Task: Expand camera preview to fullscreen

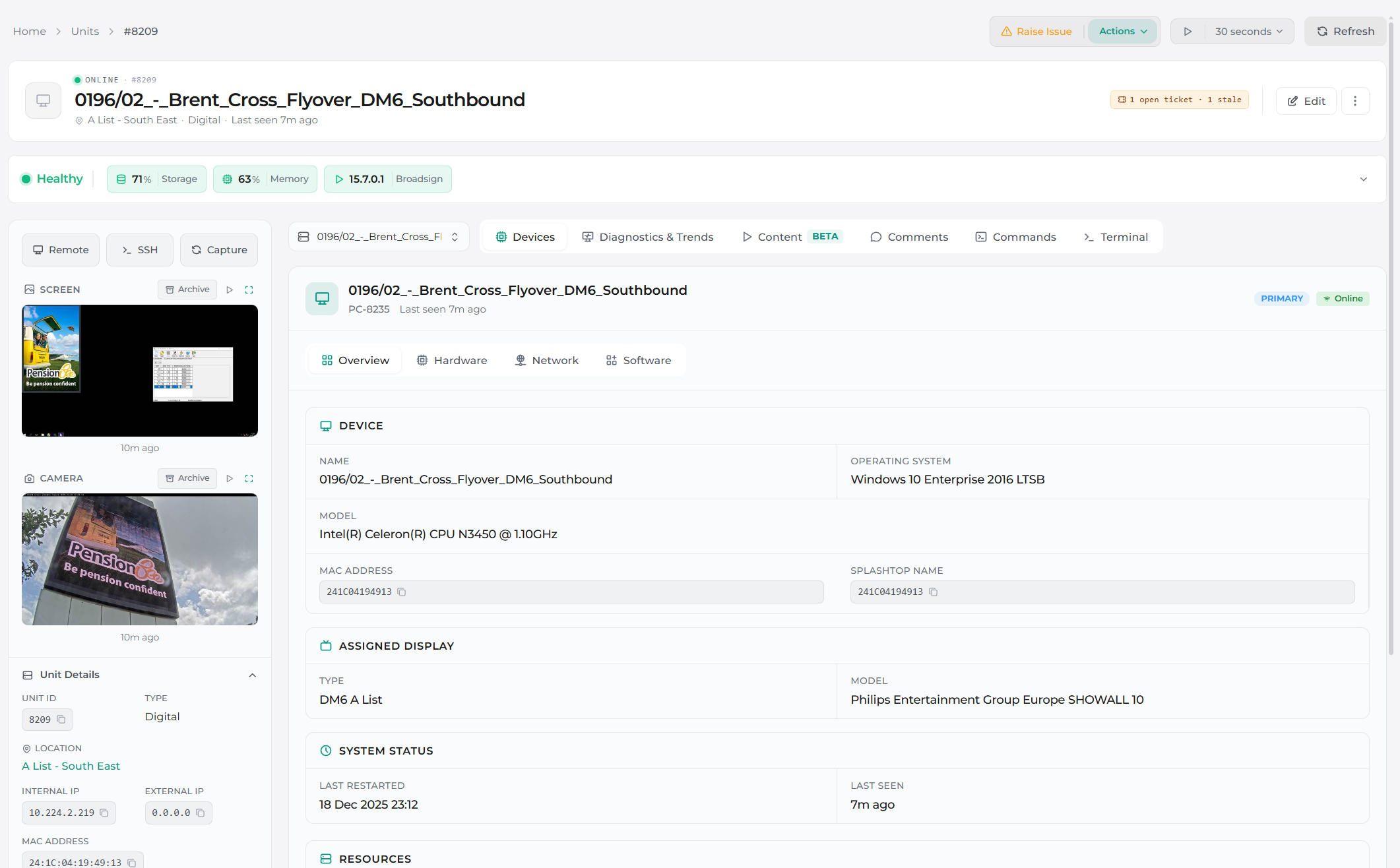Action: point(249,478)
